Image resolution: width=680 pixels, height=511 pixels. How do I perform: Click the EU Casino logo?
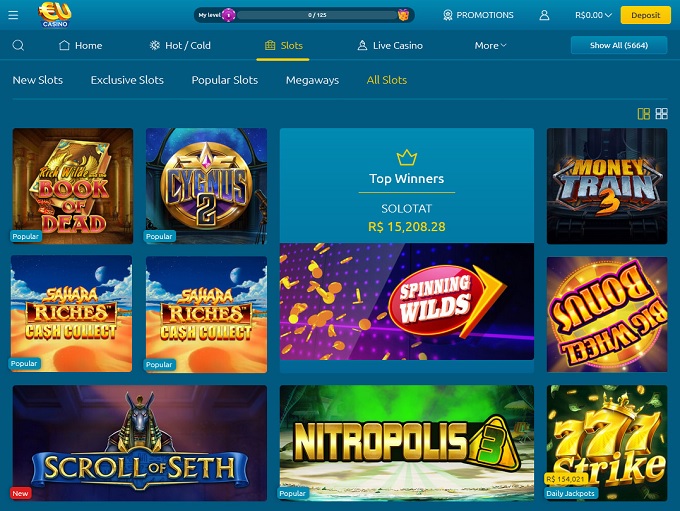pyautogui.click(x=55, y=15)
